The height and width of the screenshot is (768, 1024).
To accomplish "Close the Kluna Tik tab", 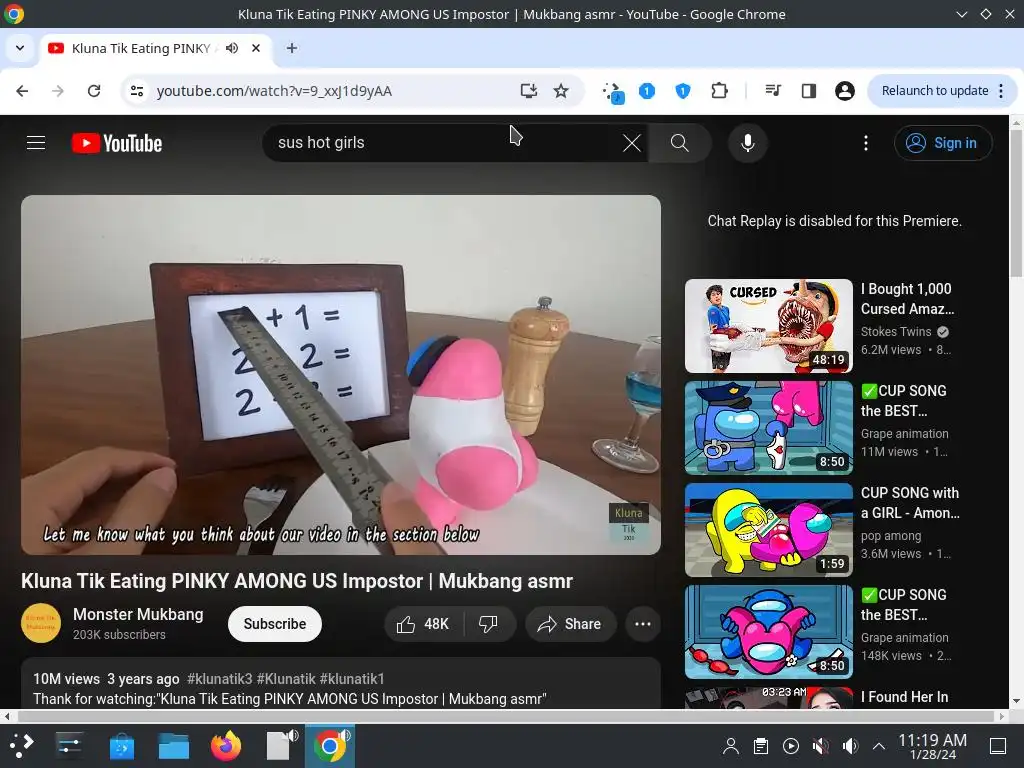I will (256, 48).
